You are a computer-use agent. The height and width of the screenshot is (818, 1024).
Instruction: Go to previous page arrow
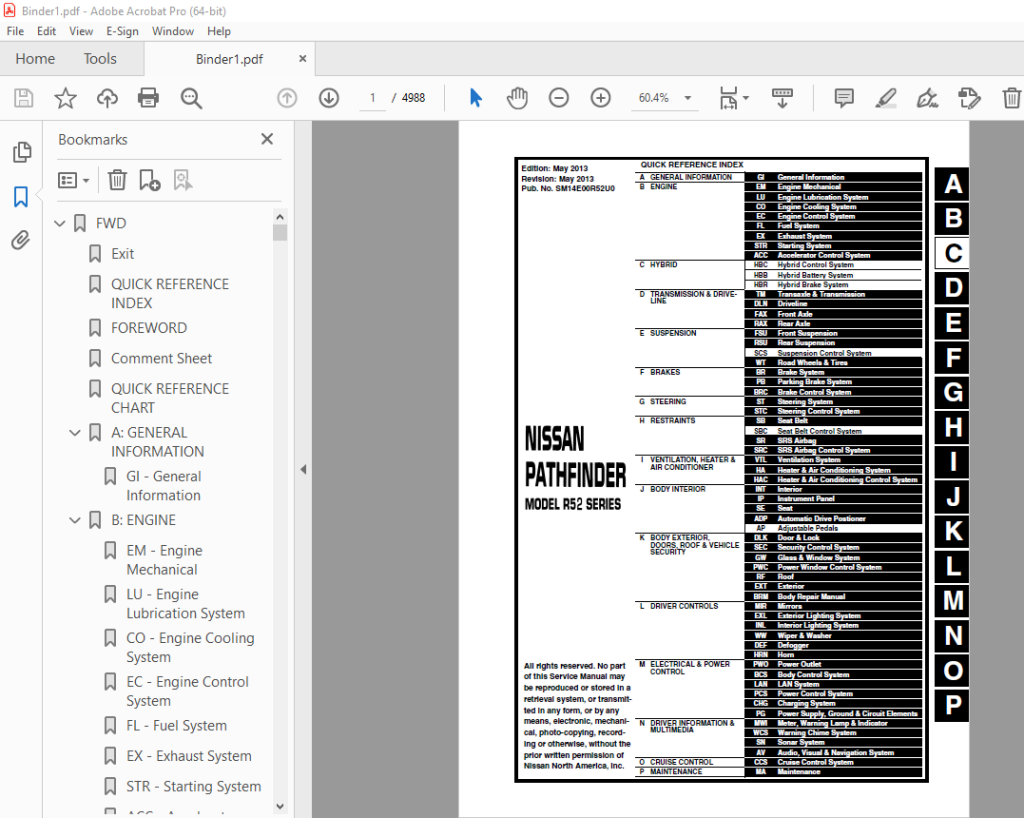287,98
